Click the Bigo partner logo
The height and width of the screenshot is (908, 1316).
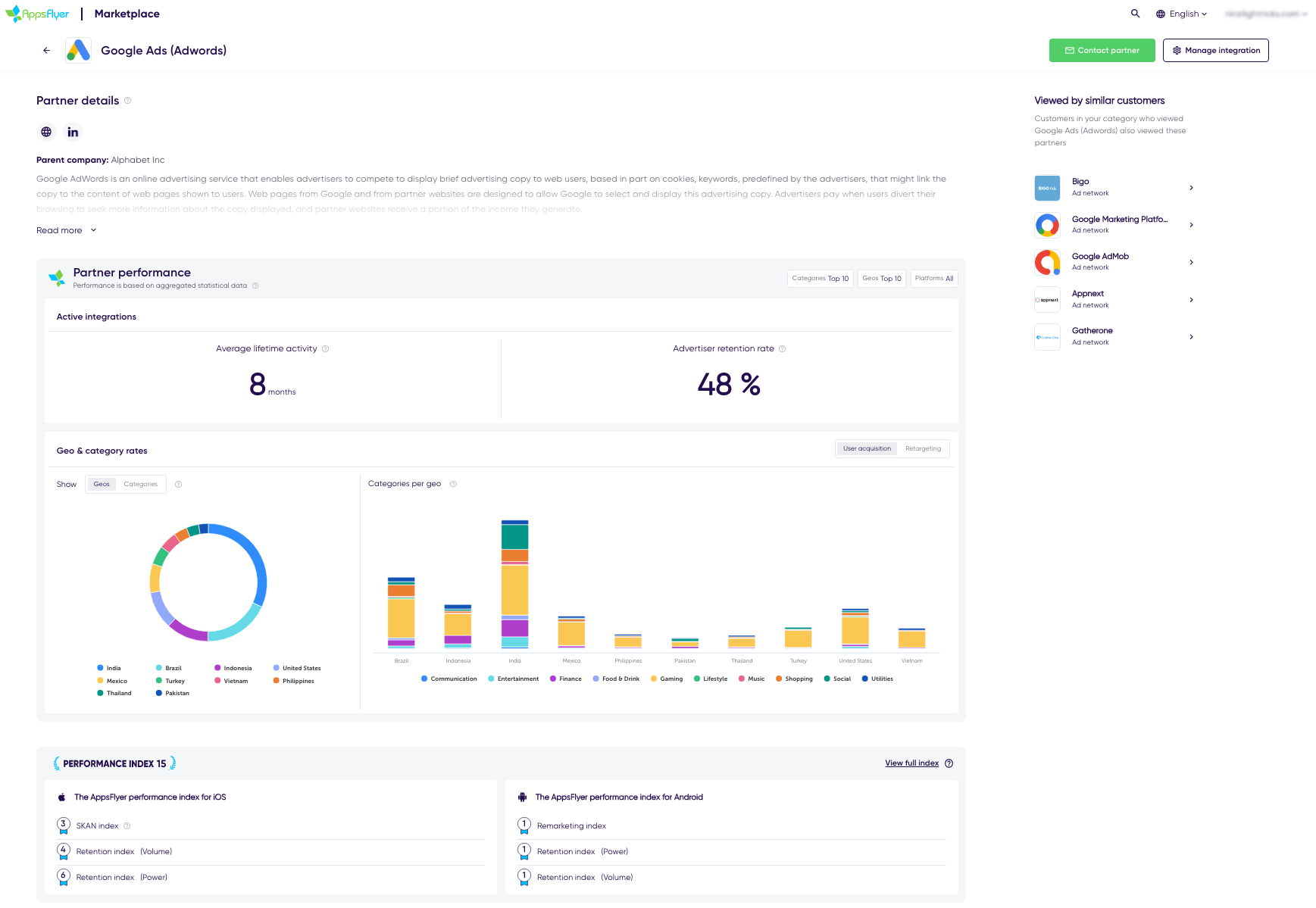point(1047,188)
